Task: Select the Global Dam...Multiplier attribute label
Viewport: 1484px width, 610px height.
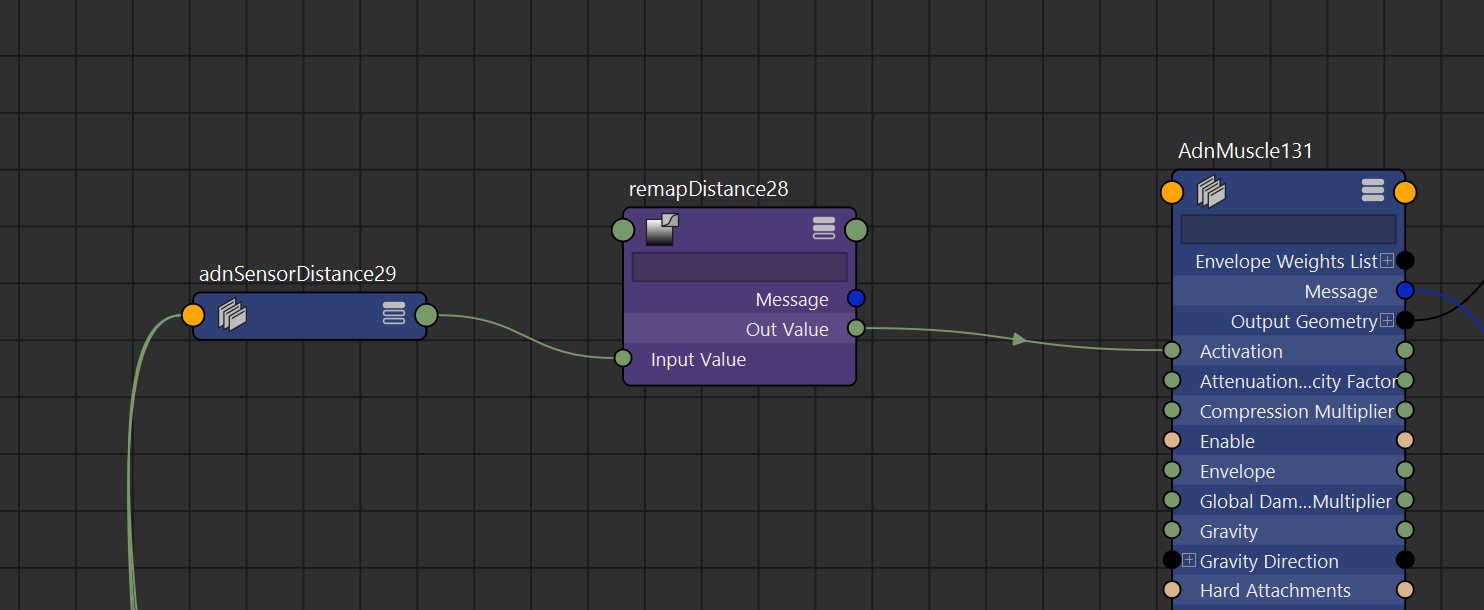Action: (1296, 501)
